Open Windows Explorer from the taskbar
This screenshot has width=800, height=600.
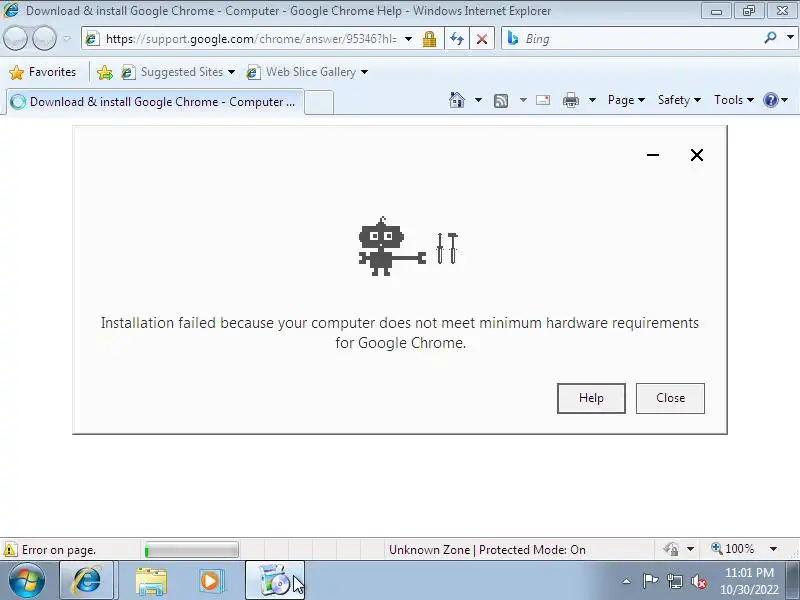pos(151,581)
